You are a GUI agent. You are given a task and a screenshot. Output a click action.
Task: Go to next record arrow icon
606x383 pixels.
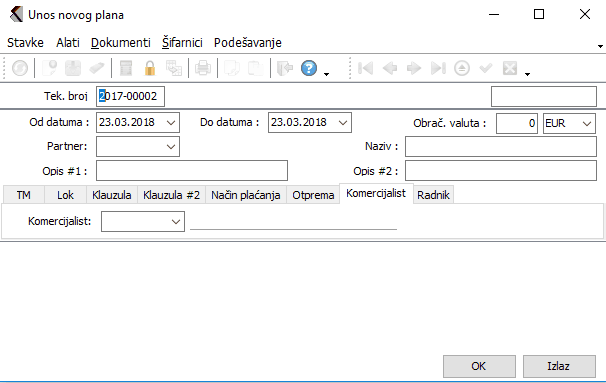point(414,68)
